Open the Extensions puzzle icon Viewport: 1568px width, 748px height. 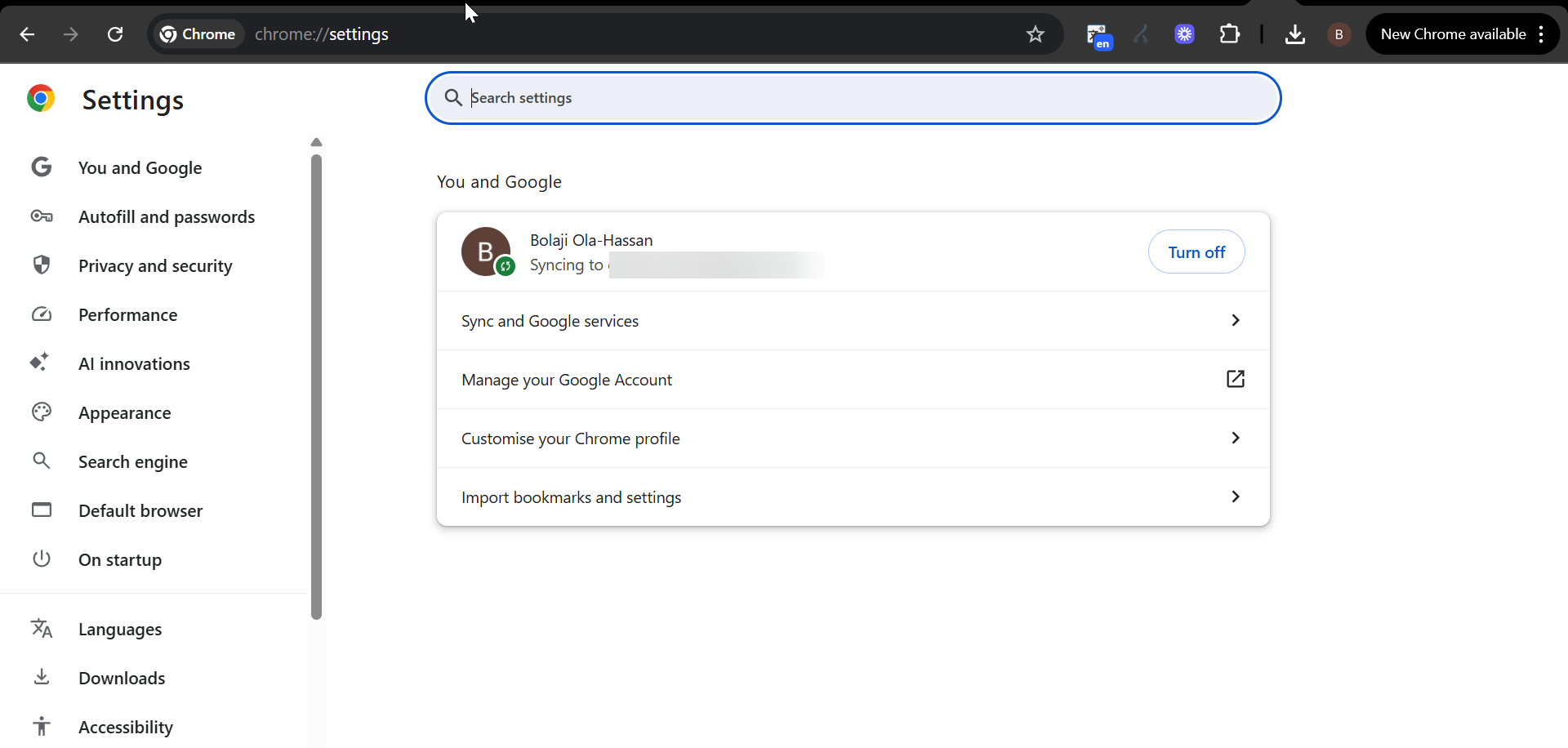pyautogui.click(x=1229, y=34)
